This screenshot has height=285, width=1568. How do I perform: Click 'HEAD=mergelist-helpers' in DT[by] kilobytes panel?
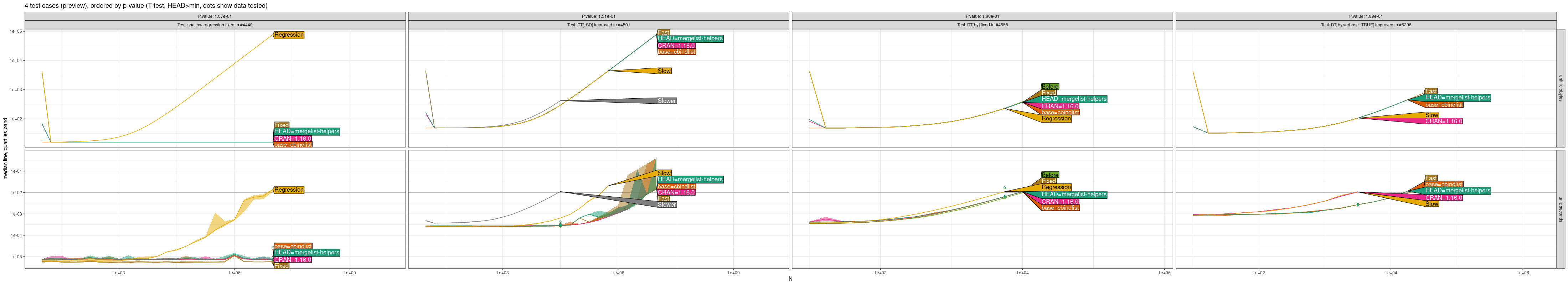pos(1074,99)
